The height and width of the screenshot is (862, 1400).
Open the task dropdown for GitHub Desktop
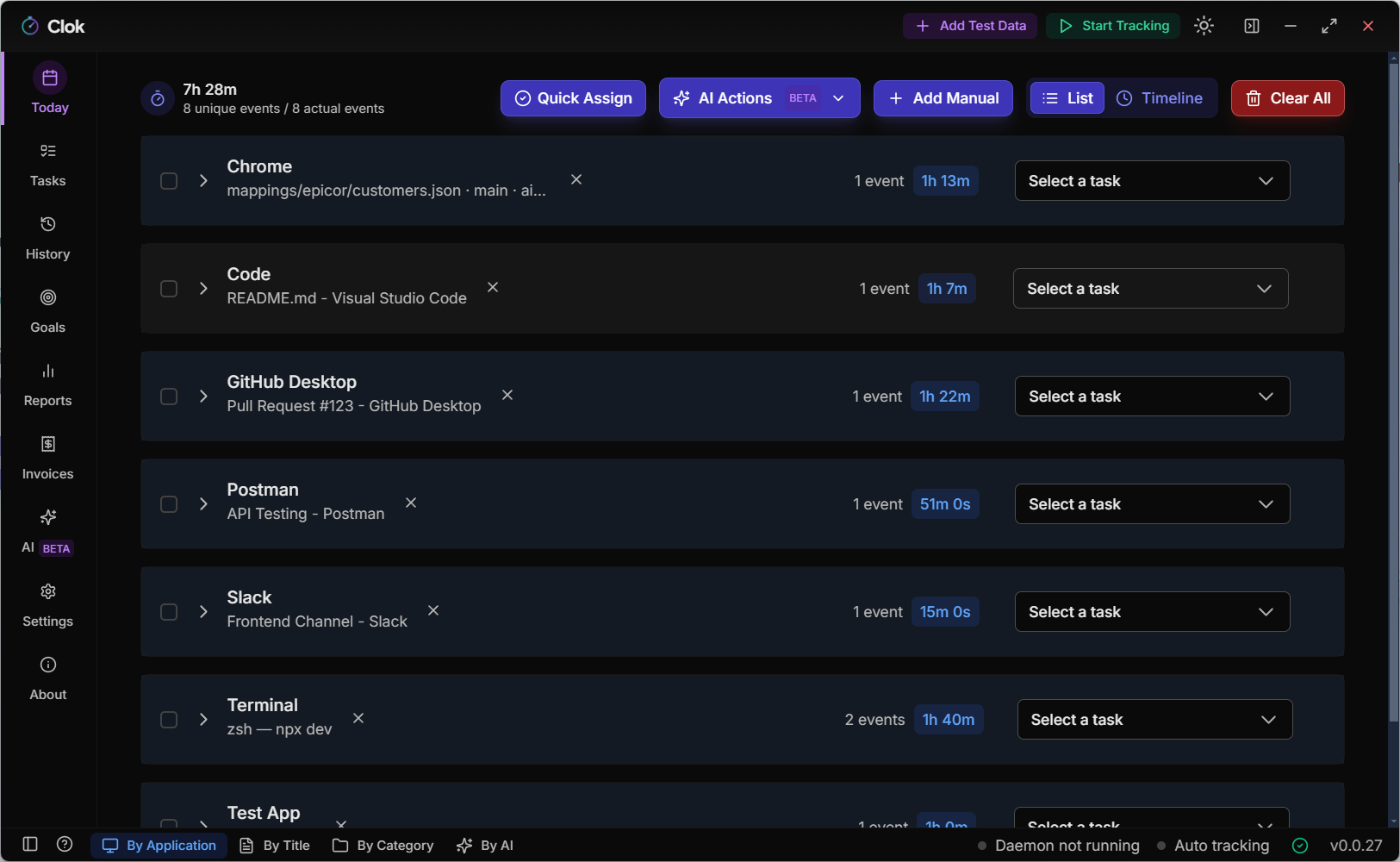(x=1152, y=397)
